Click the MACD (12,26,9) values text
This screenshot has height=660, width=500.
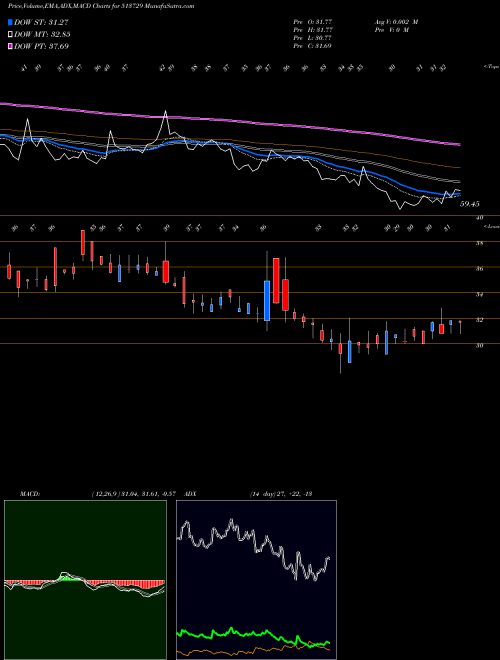[x=136, y=494]
